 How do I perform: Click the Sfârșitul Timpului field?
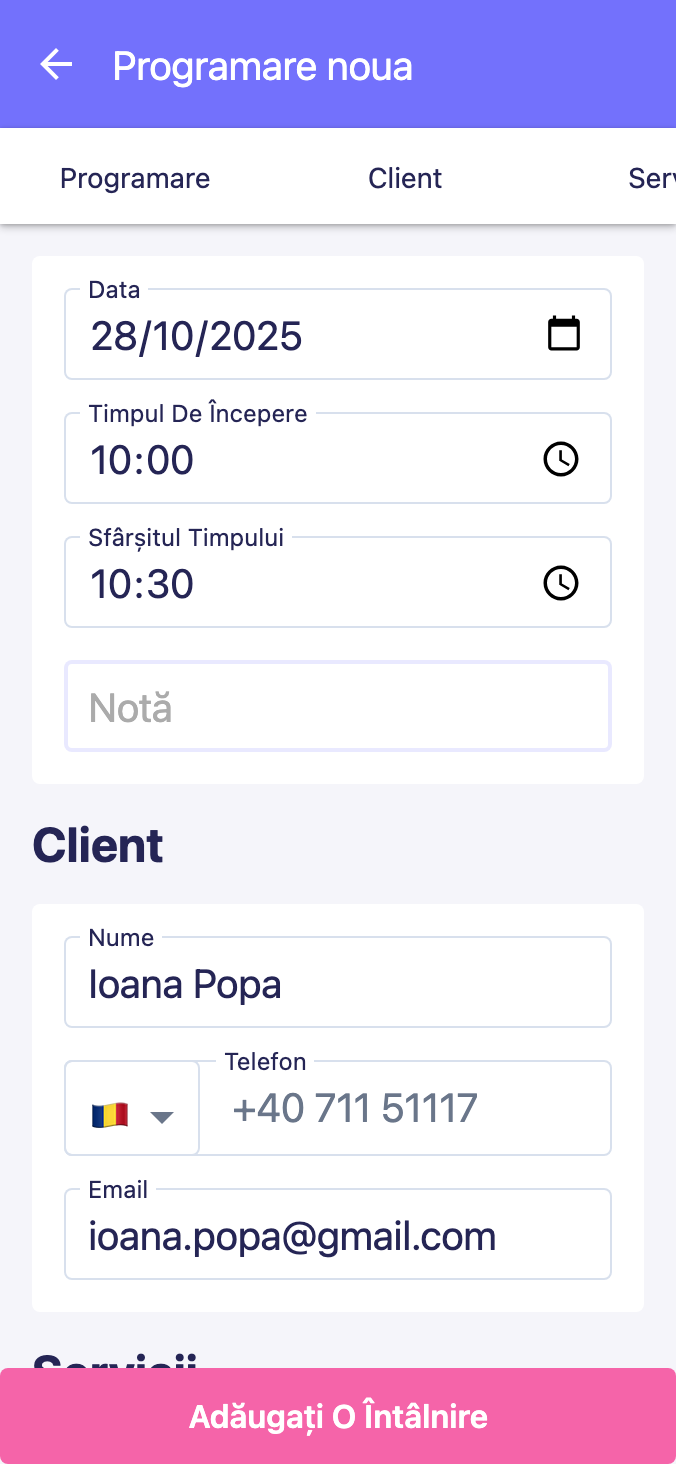[x=300, y=584]
